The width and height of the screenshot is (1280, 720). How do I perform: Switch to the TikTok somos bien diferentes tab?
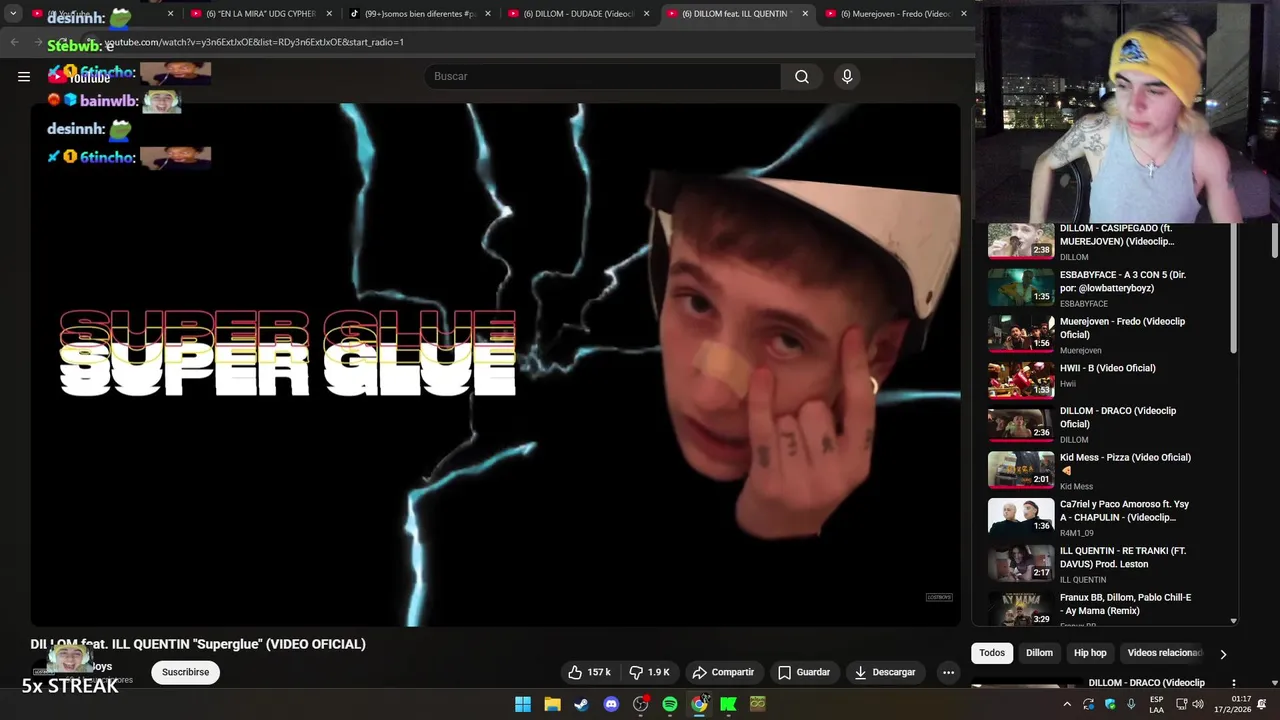(x=420, y=14)
